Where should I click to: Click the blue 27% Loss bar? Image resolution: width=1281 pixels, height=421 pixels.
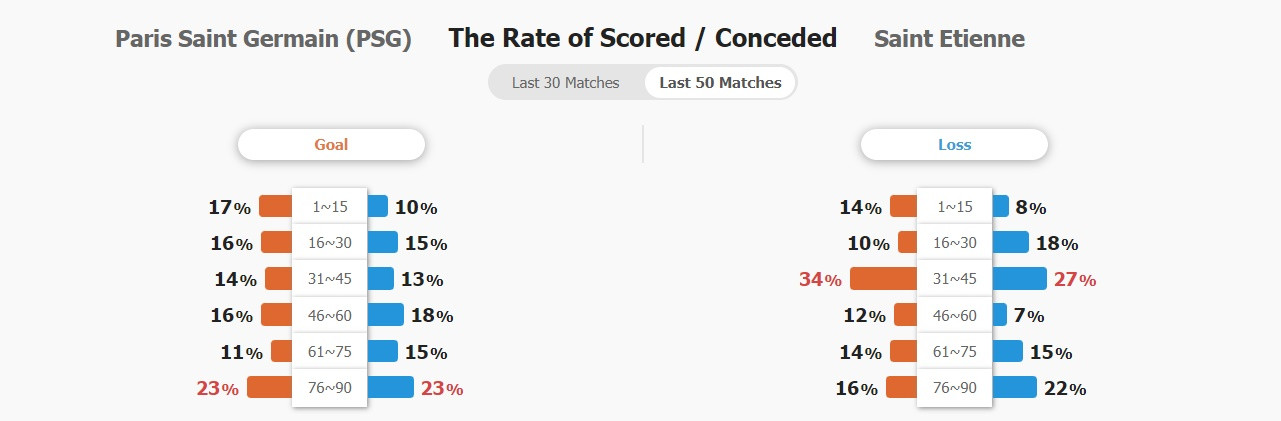pos(1019,279)
